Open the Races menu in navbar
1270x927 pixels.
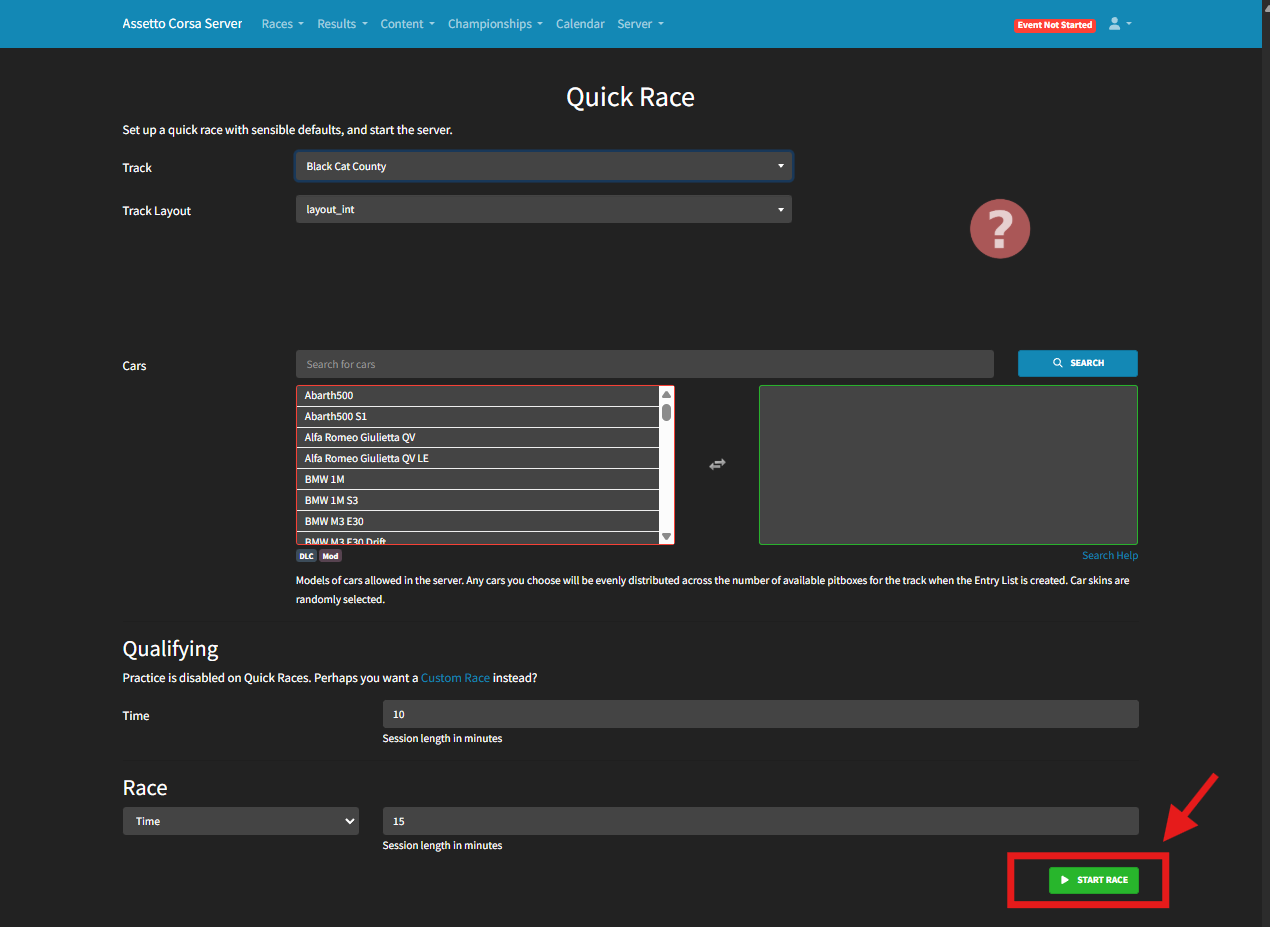point(282,24)
